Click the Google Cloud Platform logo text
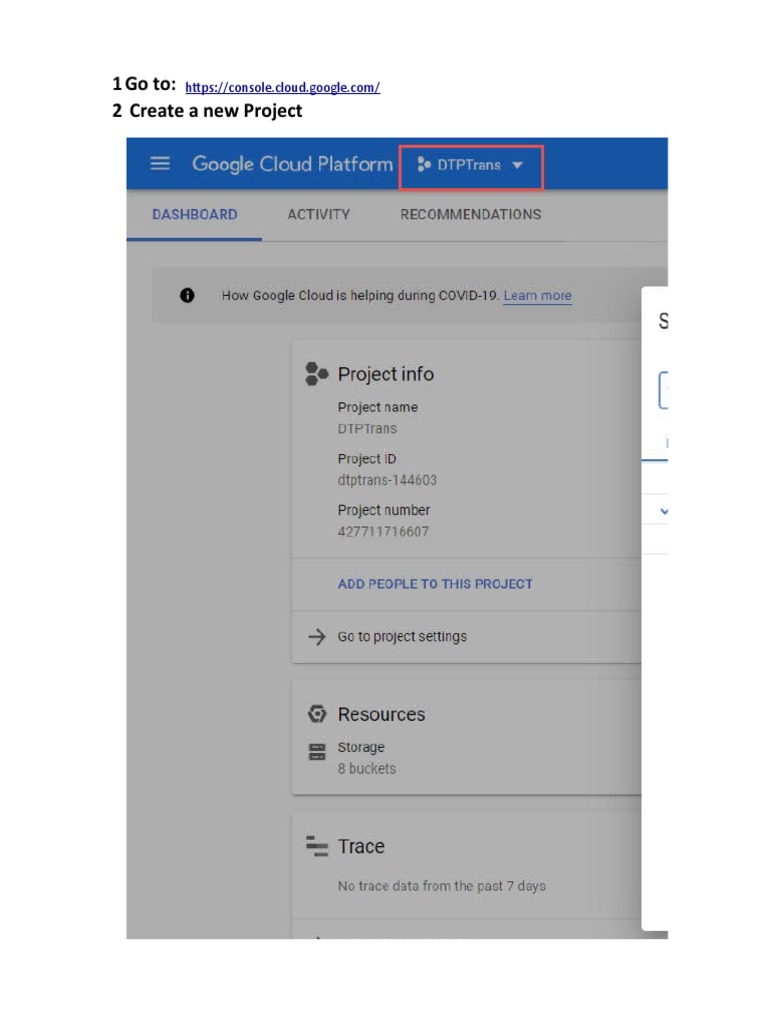768x1024 pixels. point(293,164)
